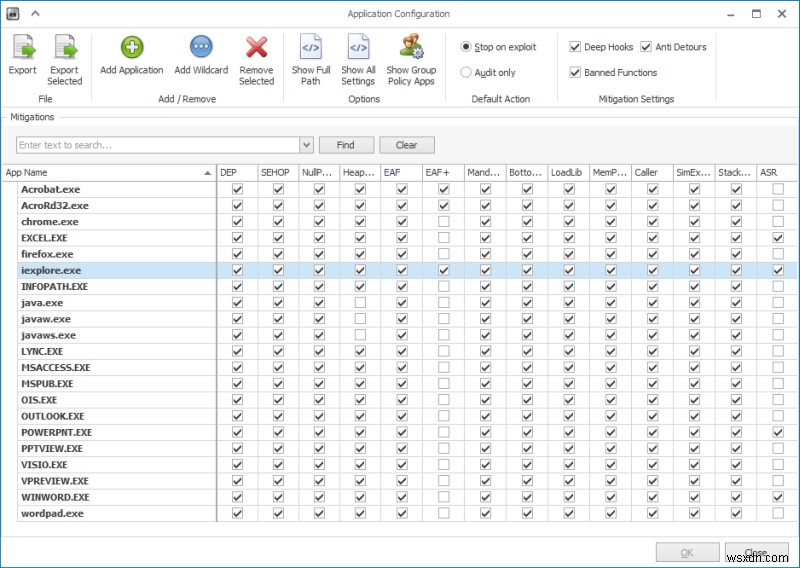Select the Audit only radio button
The width and height of the screenshot is (800, 568).
click(467, 72)
